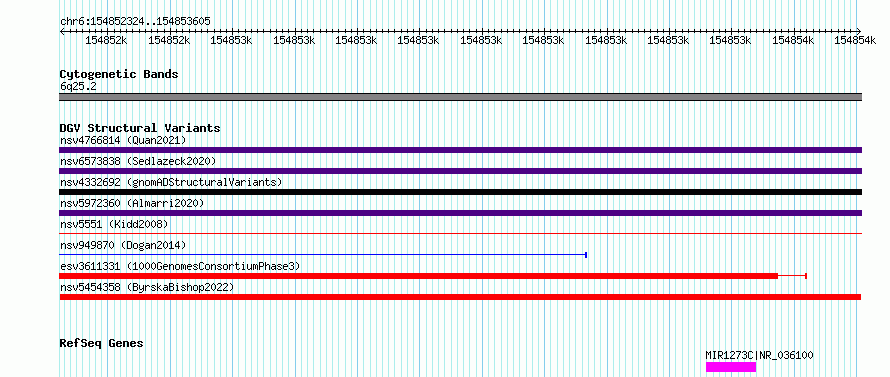Open nsv6573838 (Sedlazeck2020) variant label

[138, 161]
